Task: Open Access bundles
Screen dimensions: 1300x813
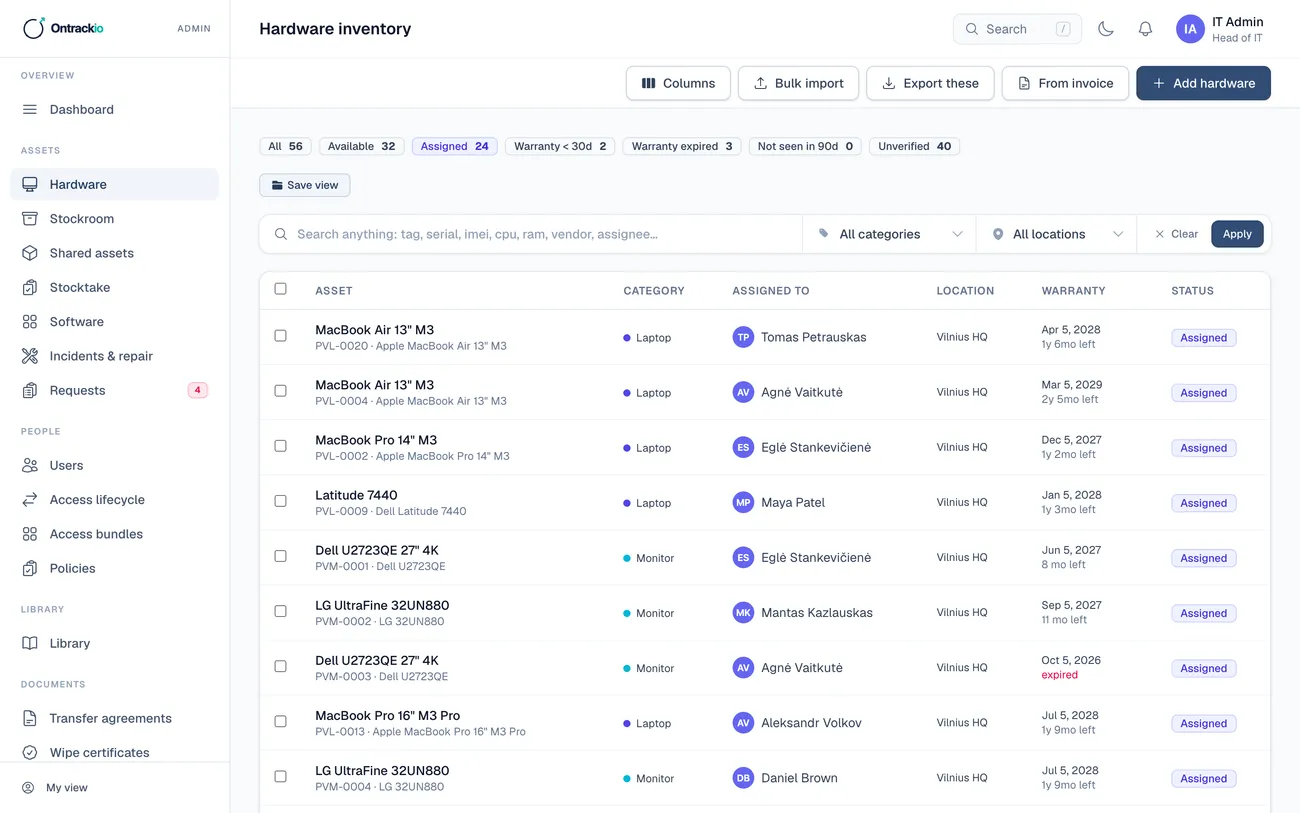Action: coord(114,534)
